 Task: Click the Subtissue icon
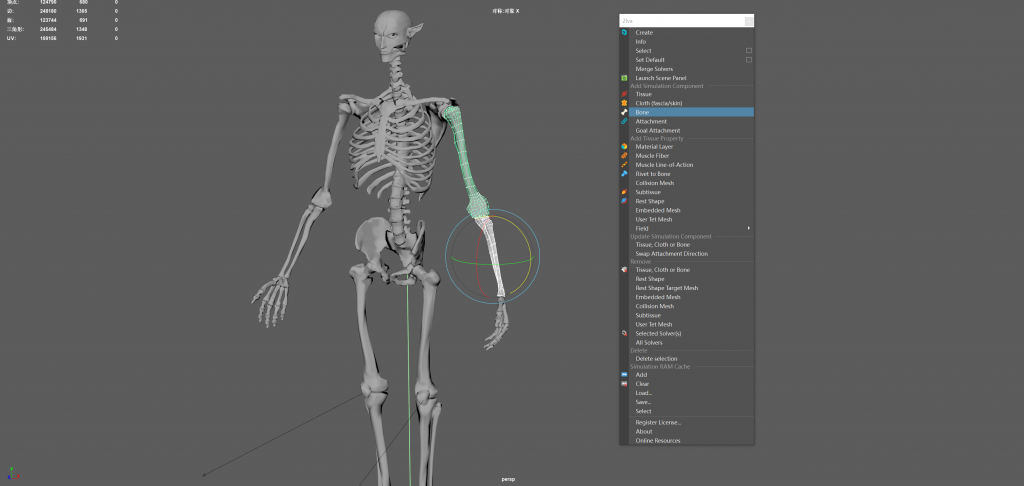624,192
